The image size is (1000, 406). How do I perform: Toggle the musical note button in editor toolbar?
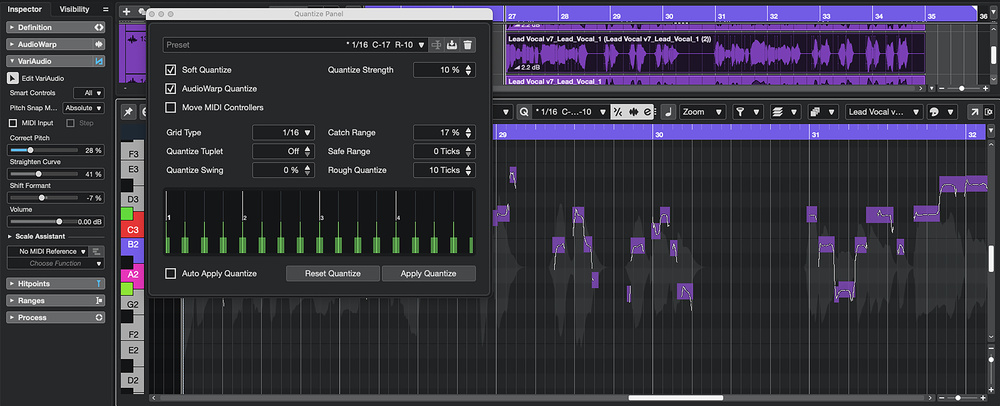pyautogui.click(x=668, y=112)
